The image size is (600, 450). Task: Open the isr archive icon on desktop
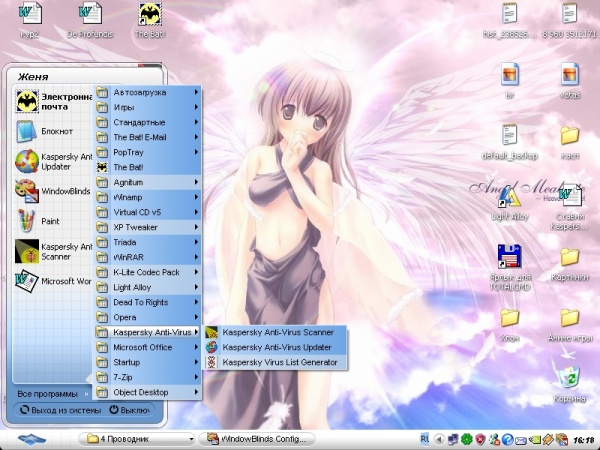tap(510, 74)
